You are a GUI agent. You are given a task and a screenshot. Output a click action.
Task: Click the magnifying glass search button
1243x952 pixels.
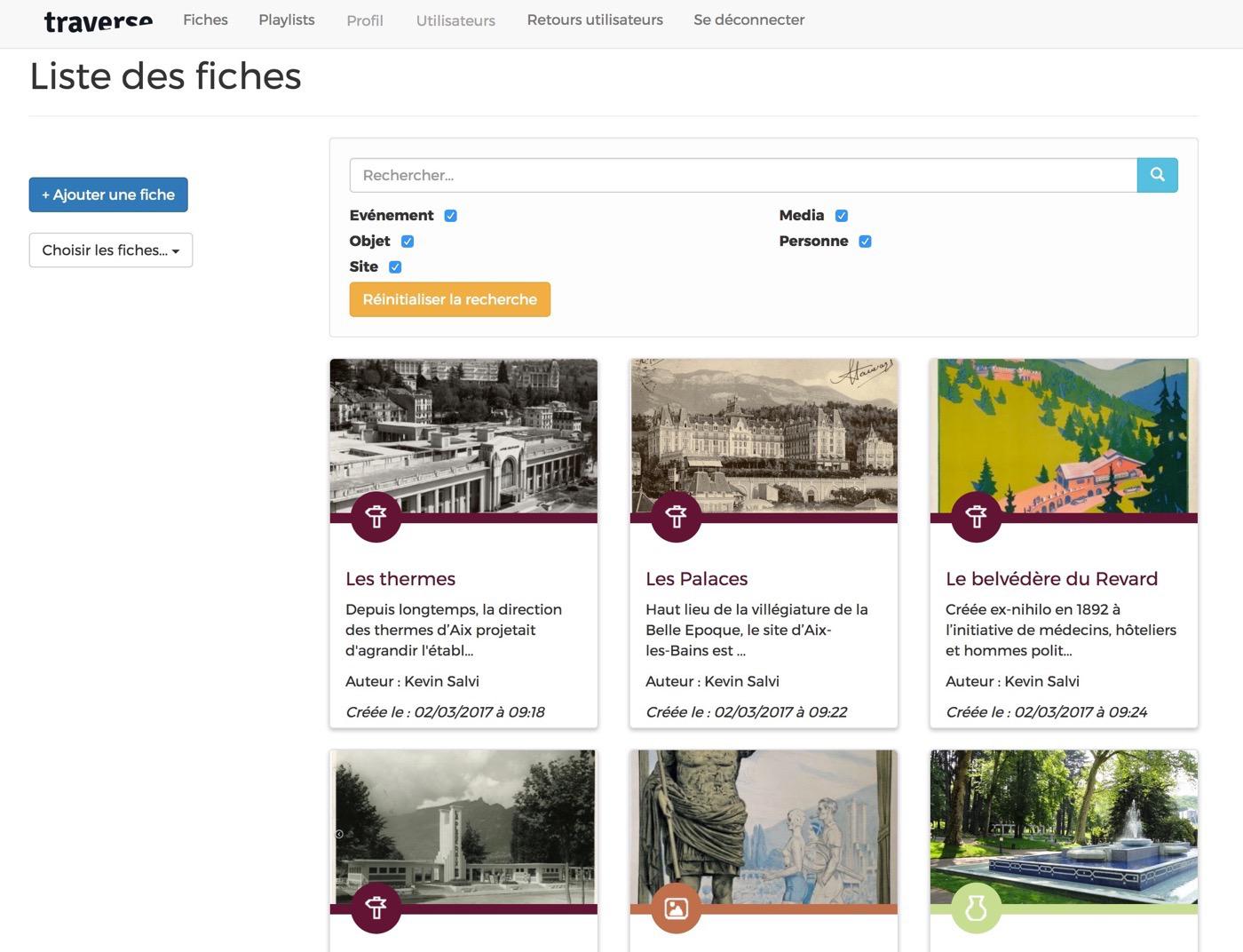pos(1157,175)
